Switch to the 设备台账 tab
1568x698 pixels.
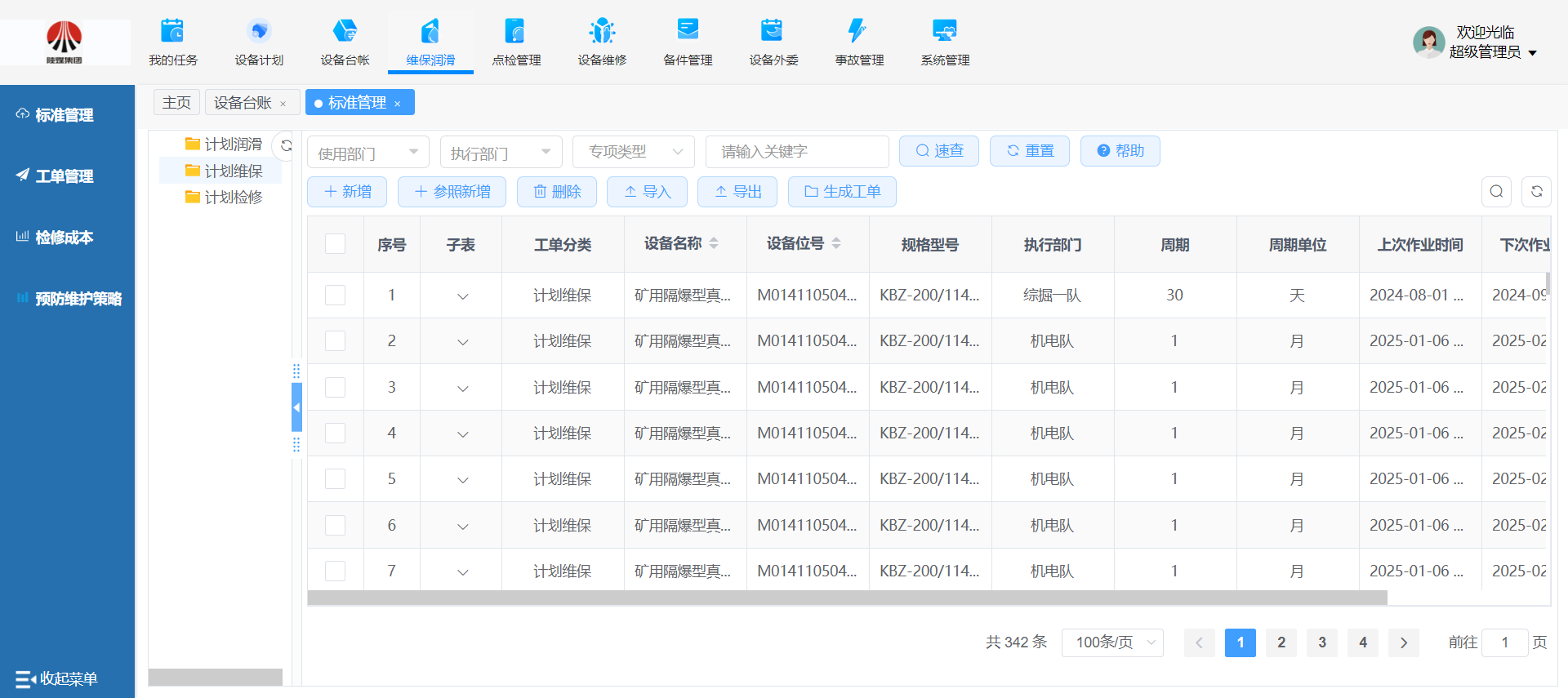coord(243,103)
